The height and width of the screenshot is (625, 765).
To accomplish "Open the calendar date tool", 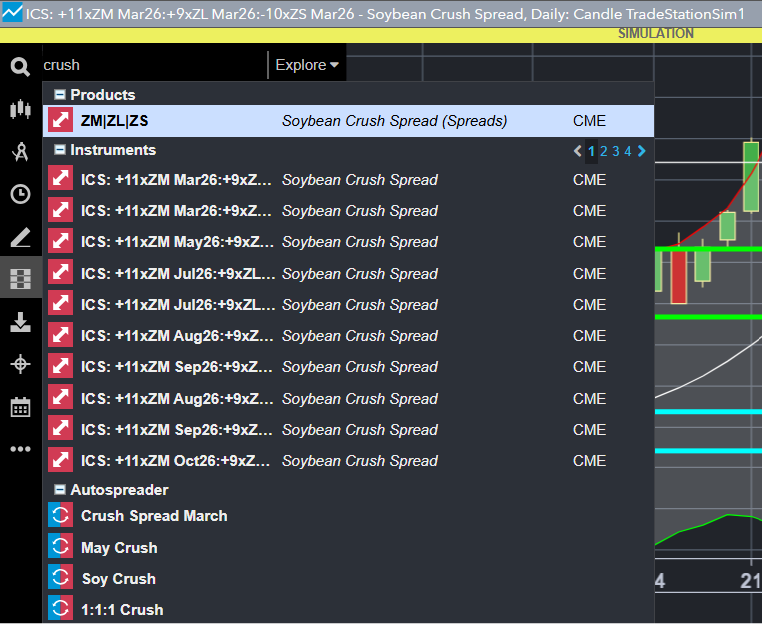I will (20, 407).
